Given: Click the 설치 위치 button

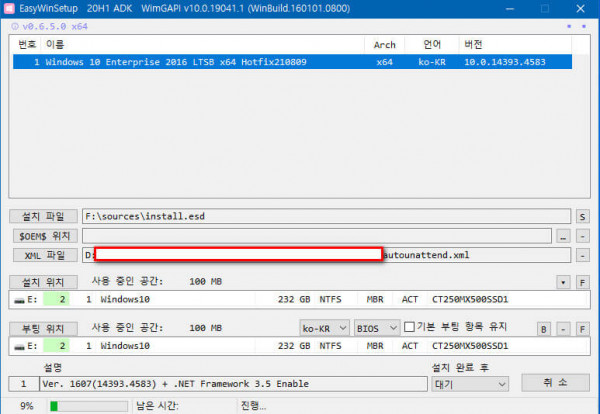Looking at the screenshot, I should tap(43, 282).
